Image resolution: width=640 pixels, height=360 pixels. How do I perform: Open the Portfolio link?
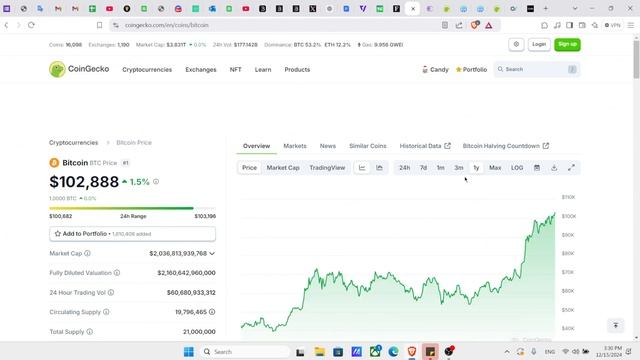tap(471, 70)
